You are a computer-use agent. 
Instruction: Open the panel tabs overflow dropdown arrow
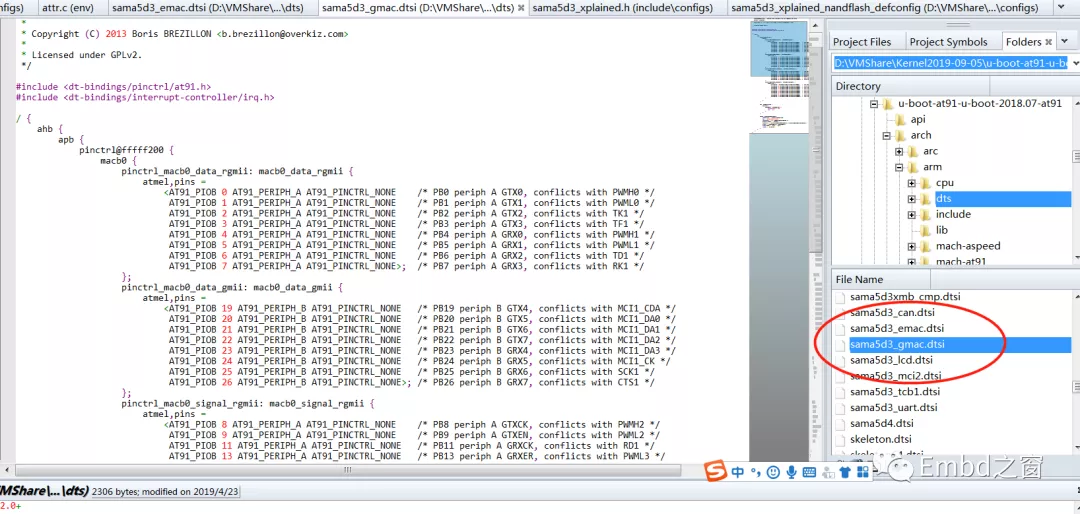1062,42
